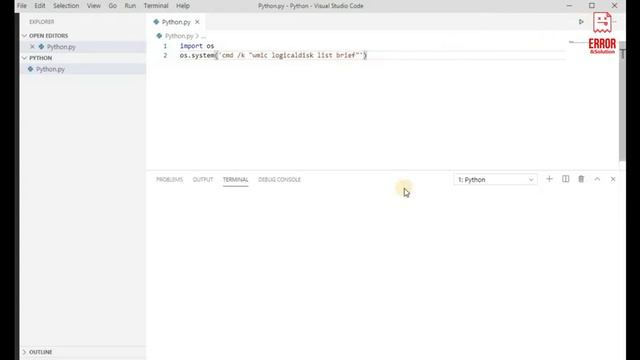Open the File menu
The image size is (640, 360).
click(22, 6)
